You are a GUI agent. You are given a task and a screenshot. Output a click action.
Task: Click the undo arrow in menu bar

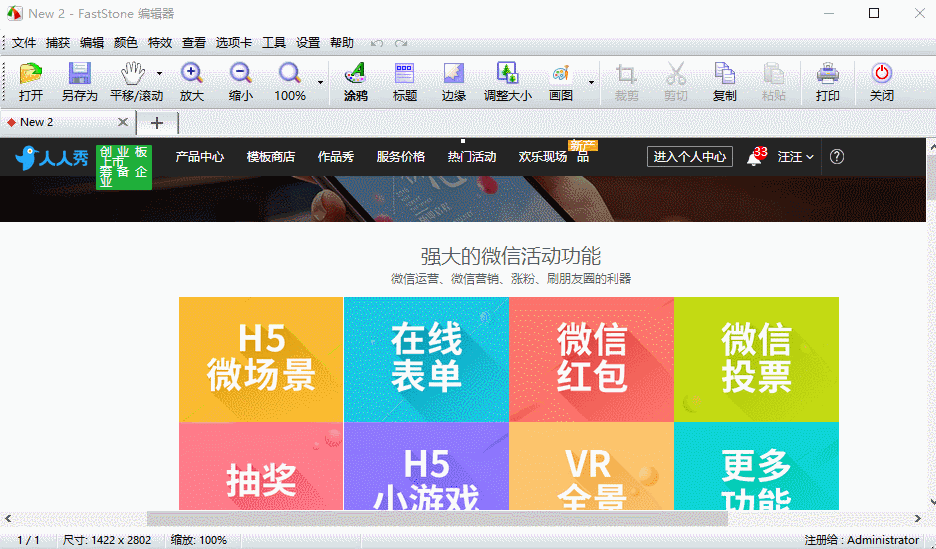click(377, 43)
